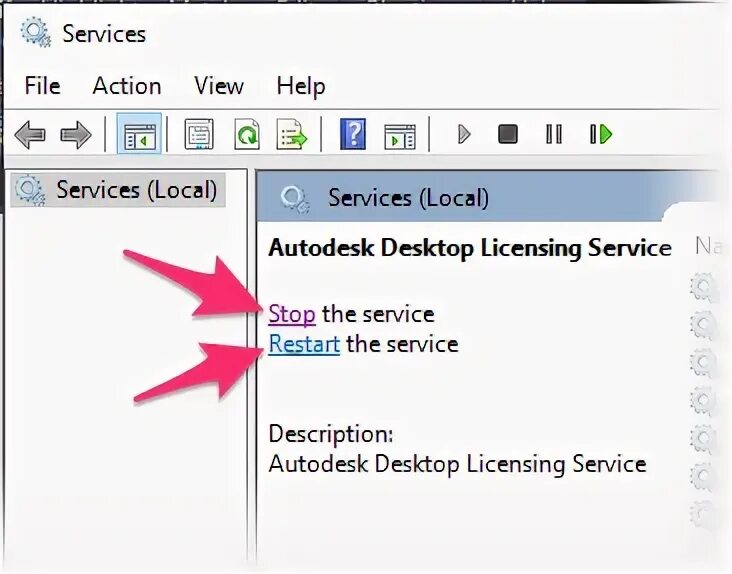Click the green Refresh toolbar icon
This screenshot has width=732, height=574.
[x=246, y=134]
